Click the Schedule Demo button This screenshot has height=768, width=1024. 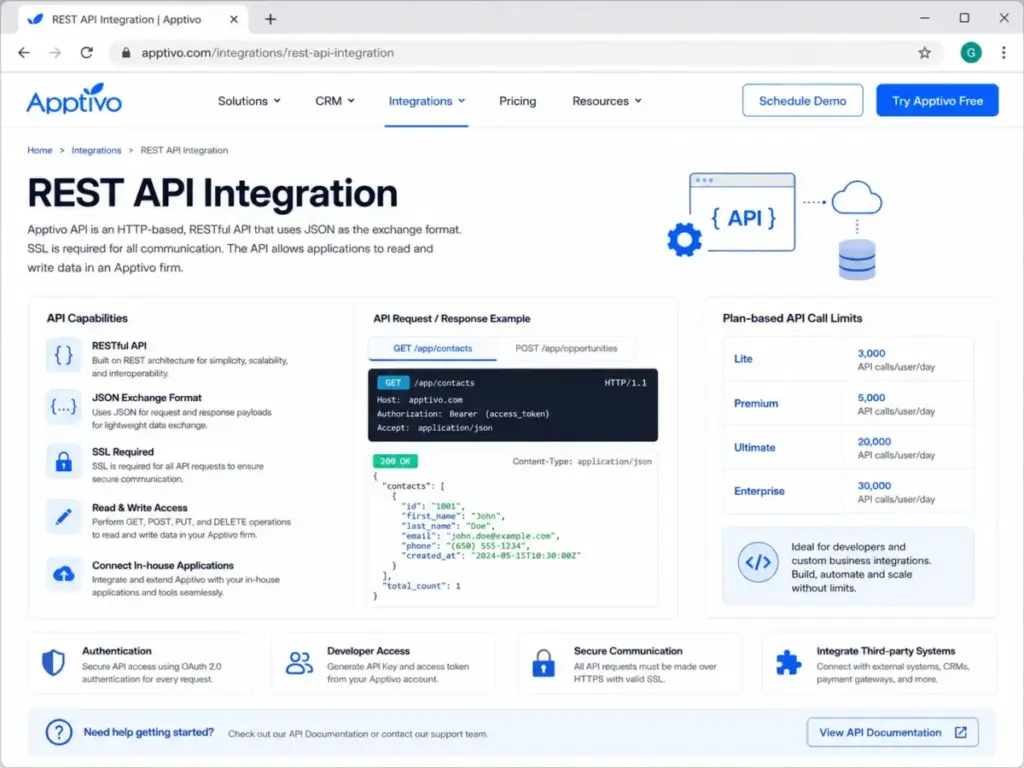(x=802, y=101)
